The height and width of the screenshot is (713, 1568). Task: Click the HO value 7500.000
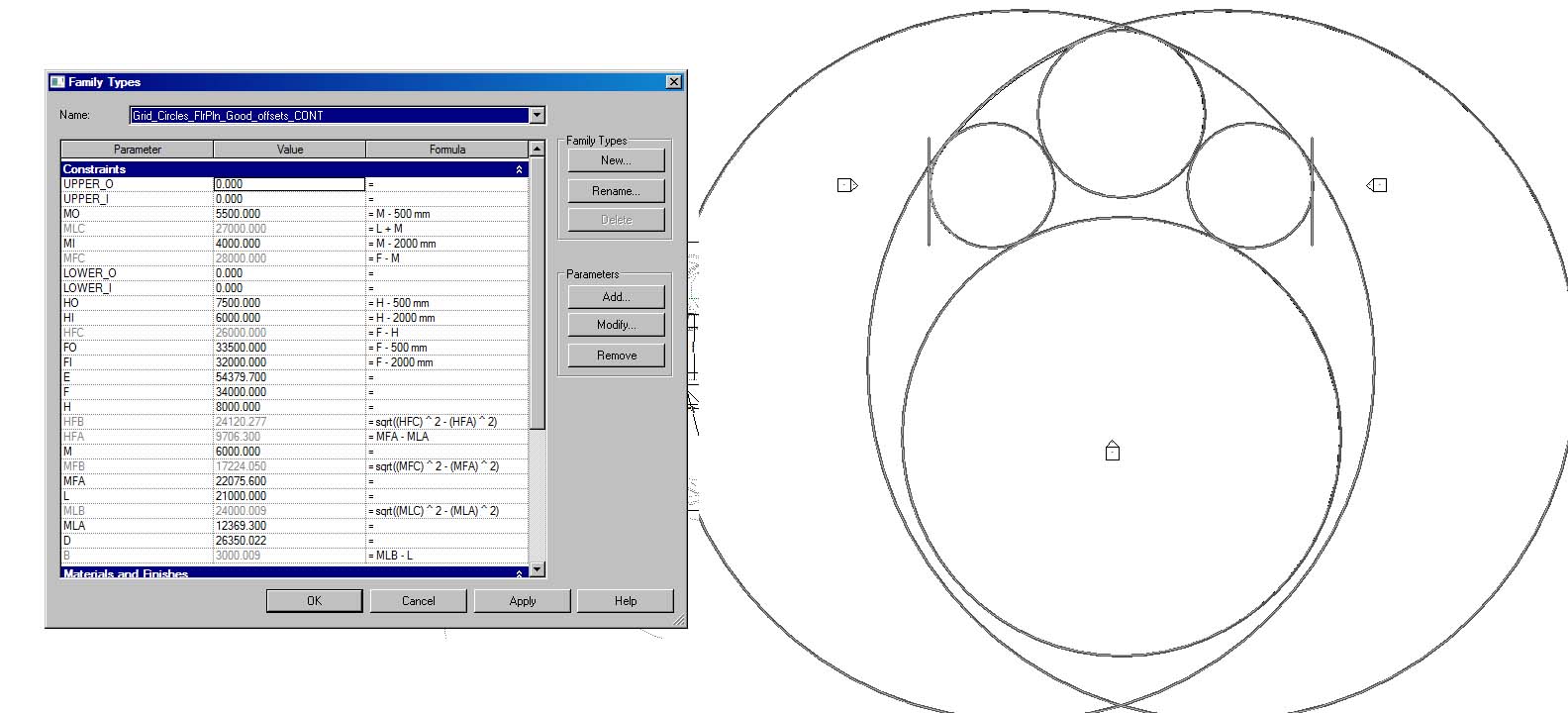pyautogui.click(x=289, y=303)
